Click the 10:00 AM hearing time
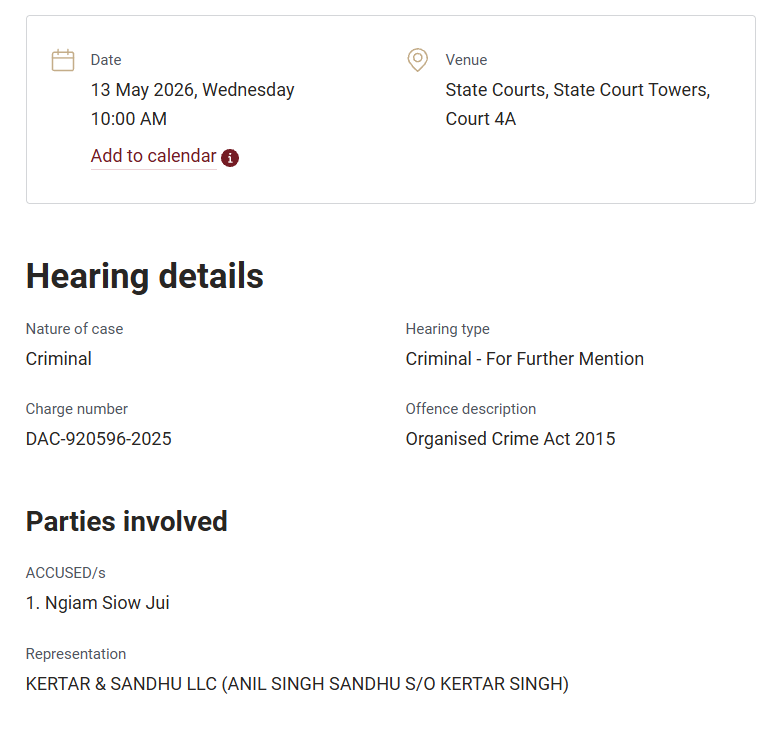The width and height of the screenshot is (769, 730). tap(129, 119)
